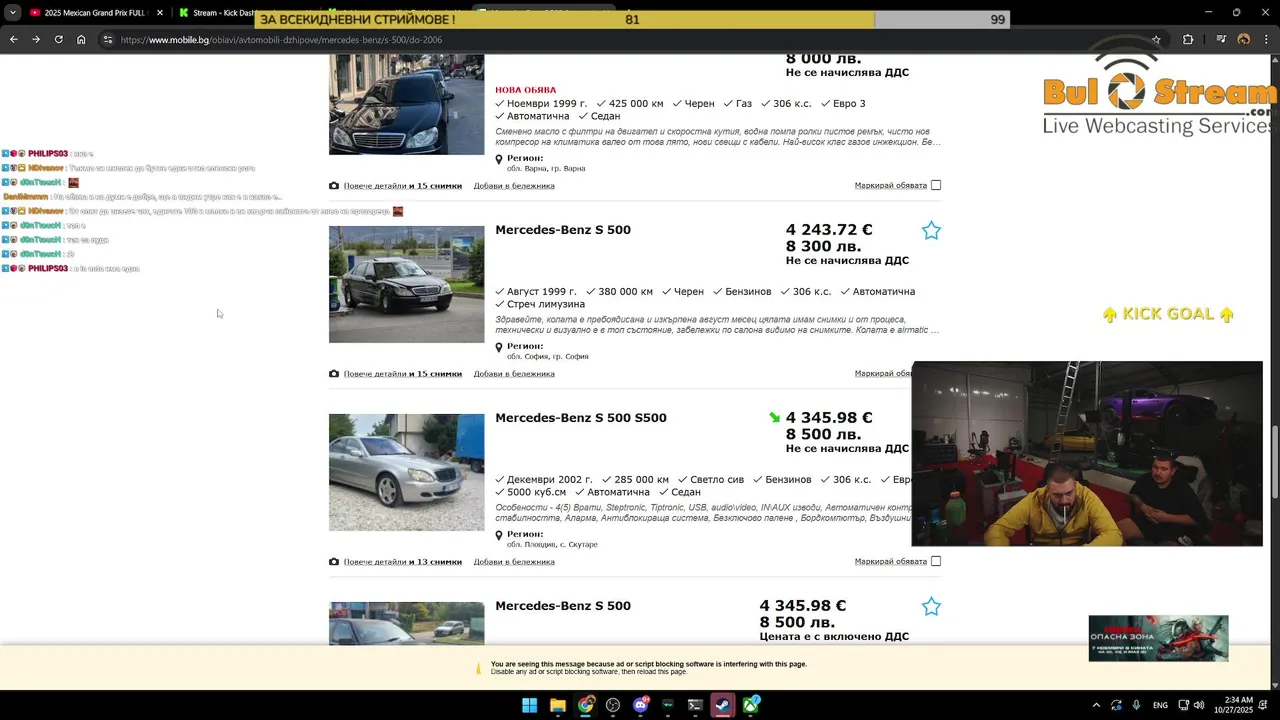
Task: Open the Опасна зона movie ad banner
Action: (x=1158, y=638)
